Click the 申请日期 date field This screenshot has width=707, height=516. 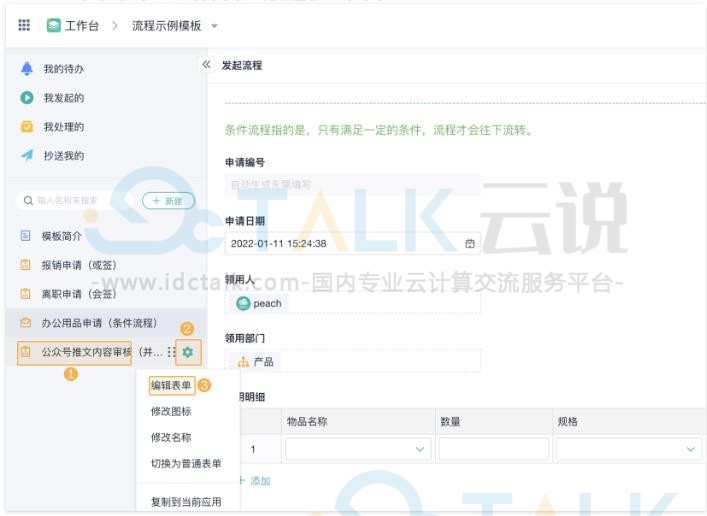coord(353,244)
